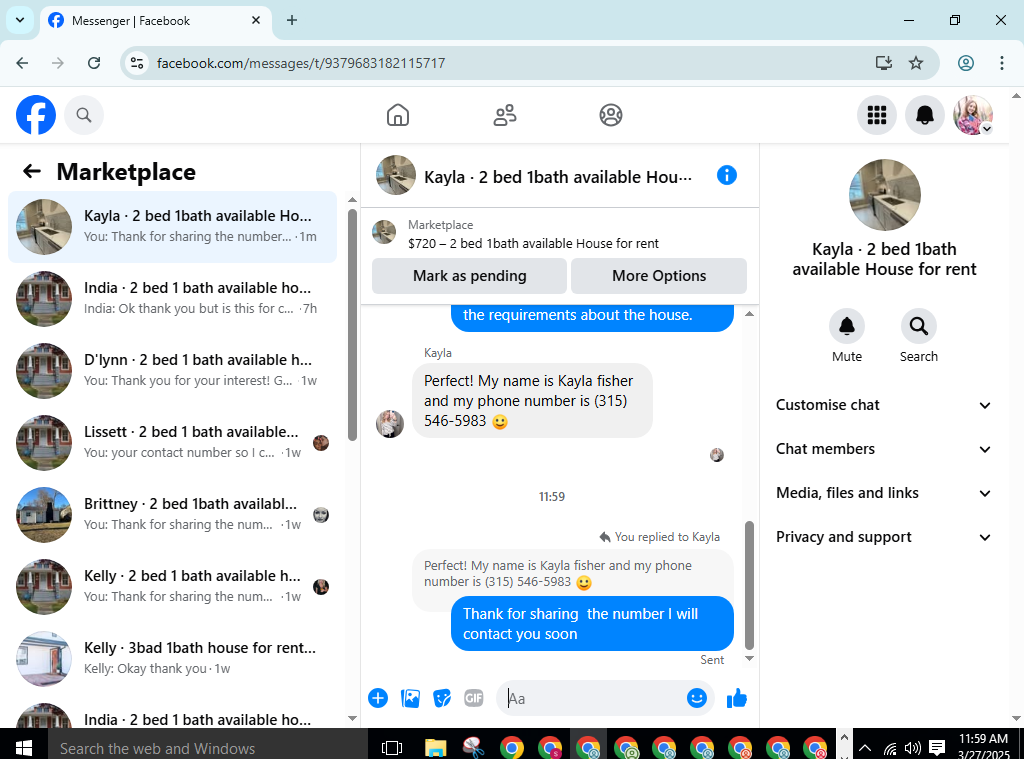Image resolution: width=1024 pixels, height=759 pixels.
Task: Open the nine-dot Menu grid icon
Action: coord(876,115)
